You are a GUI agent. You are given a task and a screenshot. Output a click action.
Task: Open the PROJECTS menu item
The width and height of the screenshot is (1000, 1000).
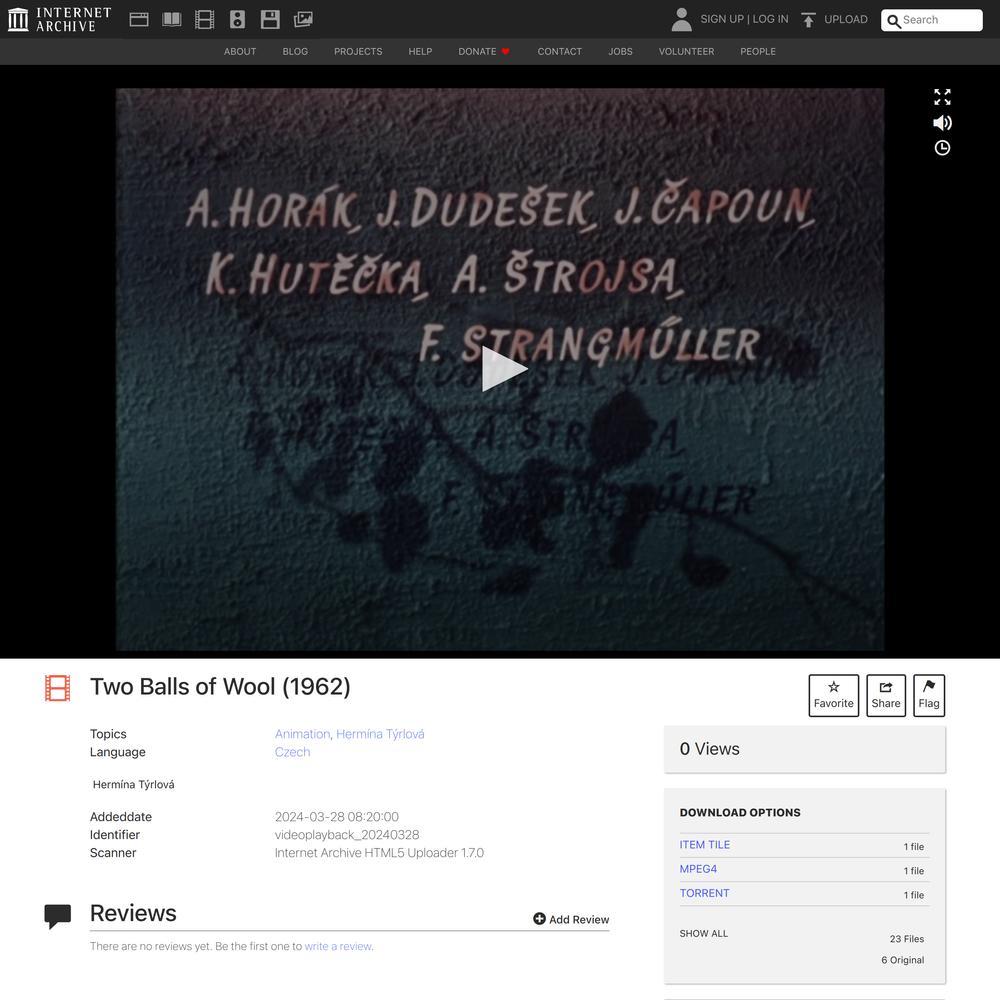[x=358, y=52]
